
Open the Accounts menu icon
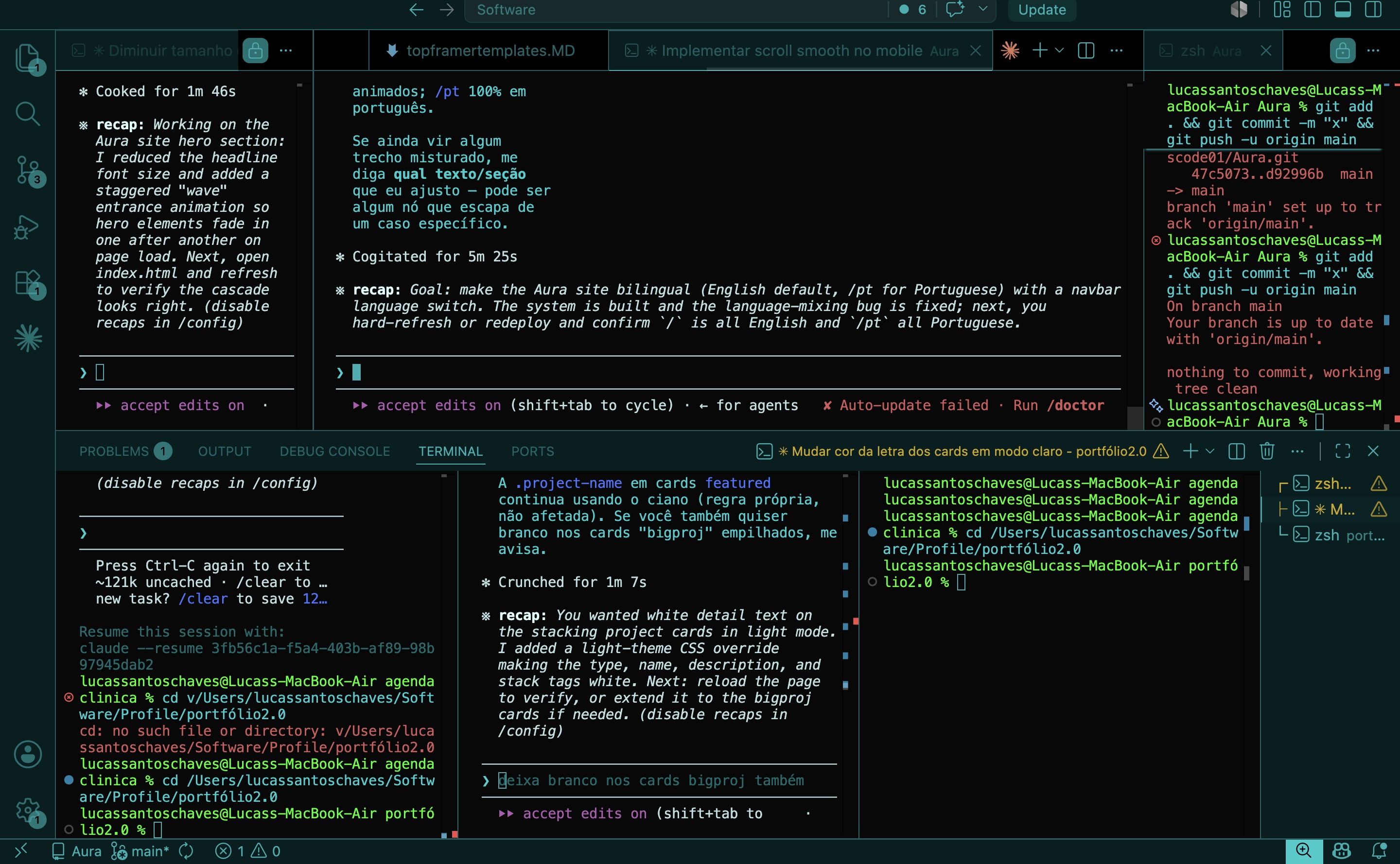pos(27,754)
